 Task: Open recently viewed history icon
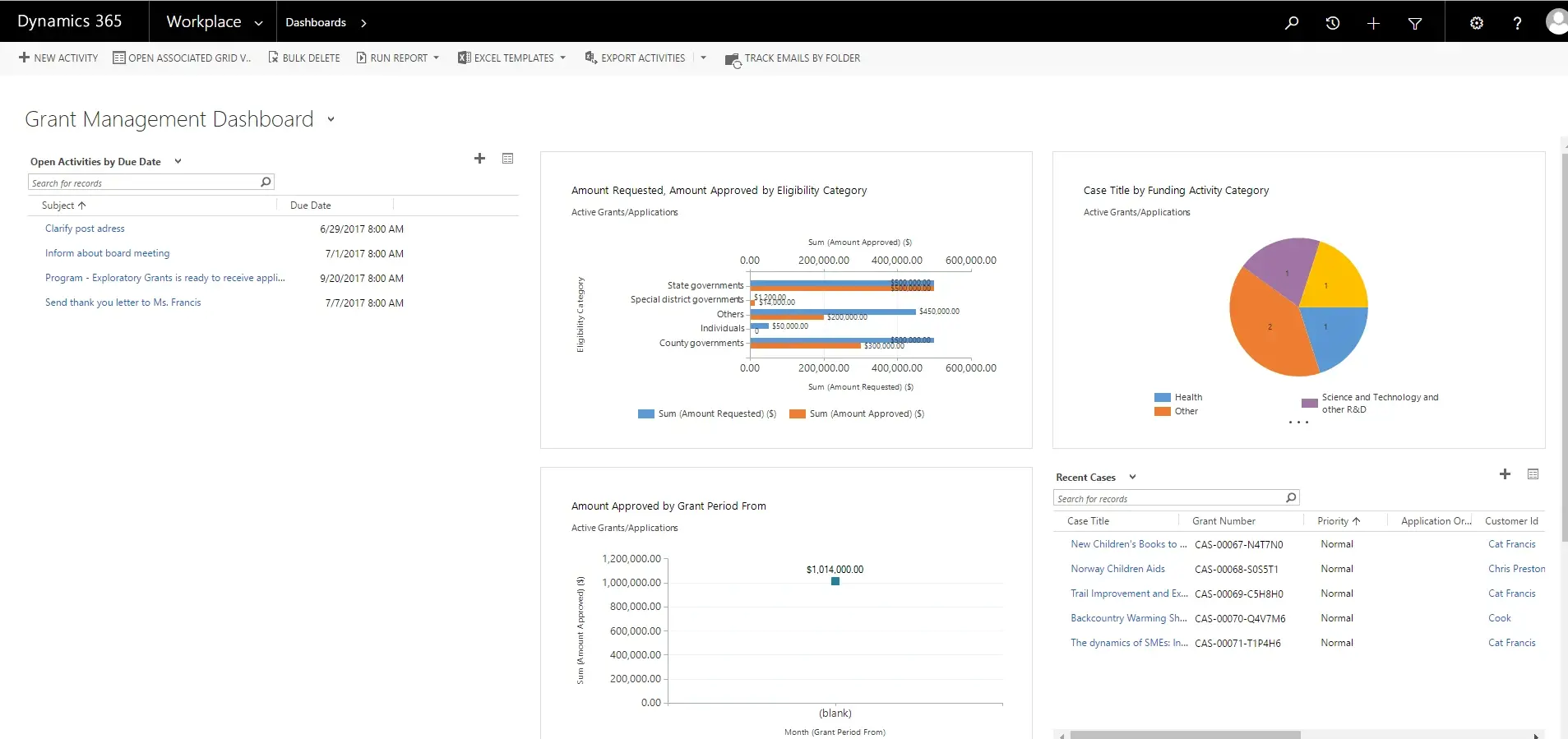pos(1333,23)
